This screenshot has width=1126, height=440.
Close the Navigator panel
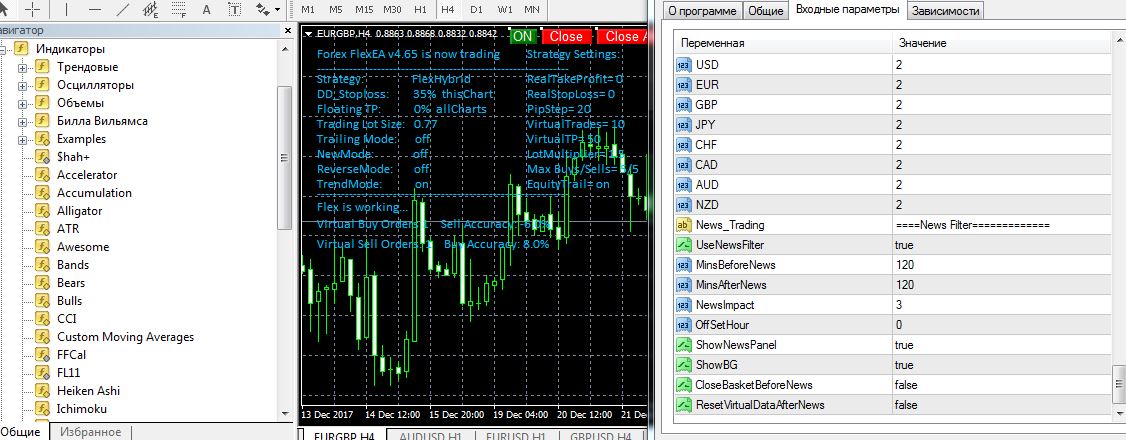click(x=288, y=31)
